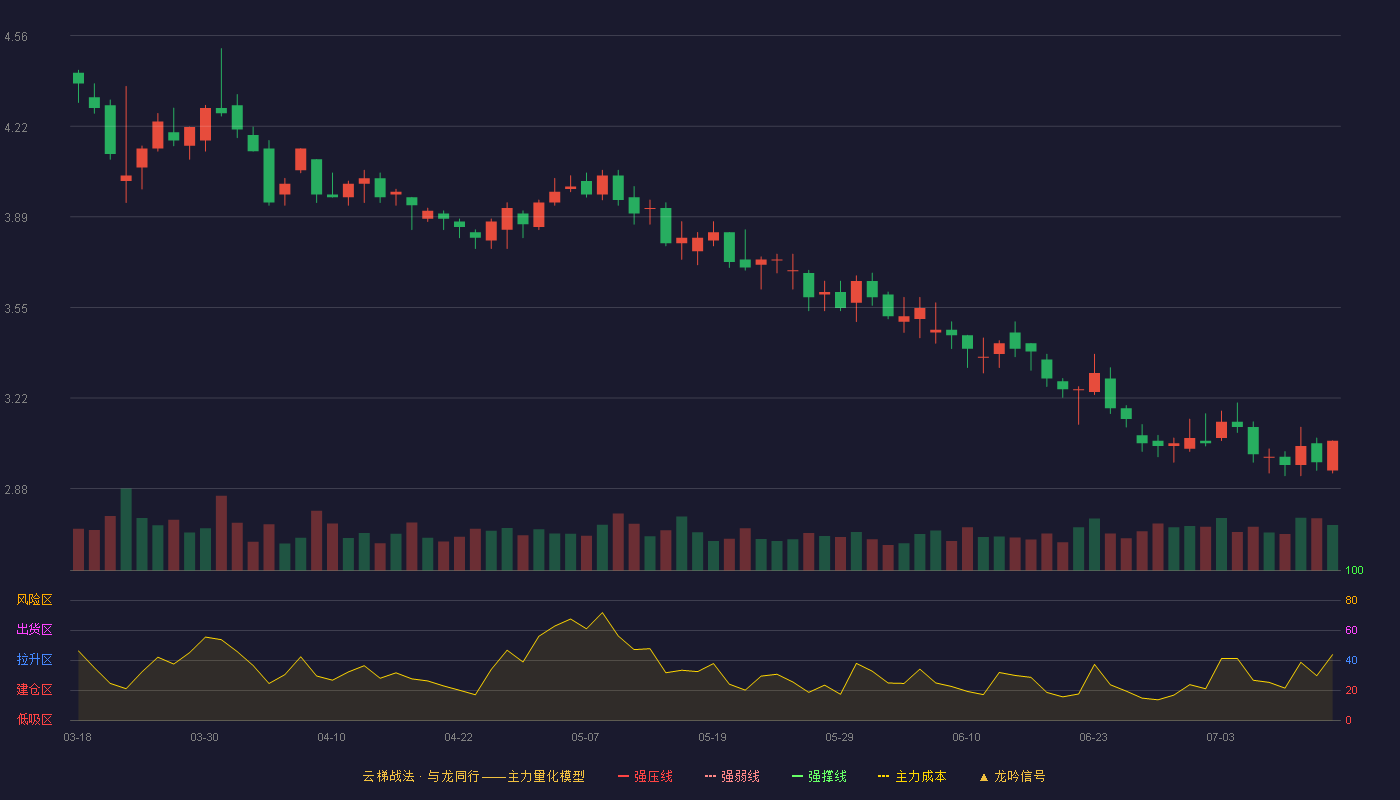Viewport: 1400px width, 800px height.
Task: Click the yellow triangle 龙吟信号 icon
Action: pos(983,776)
